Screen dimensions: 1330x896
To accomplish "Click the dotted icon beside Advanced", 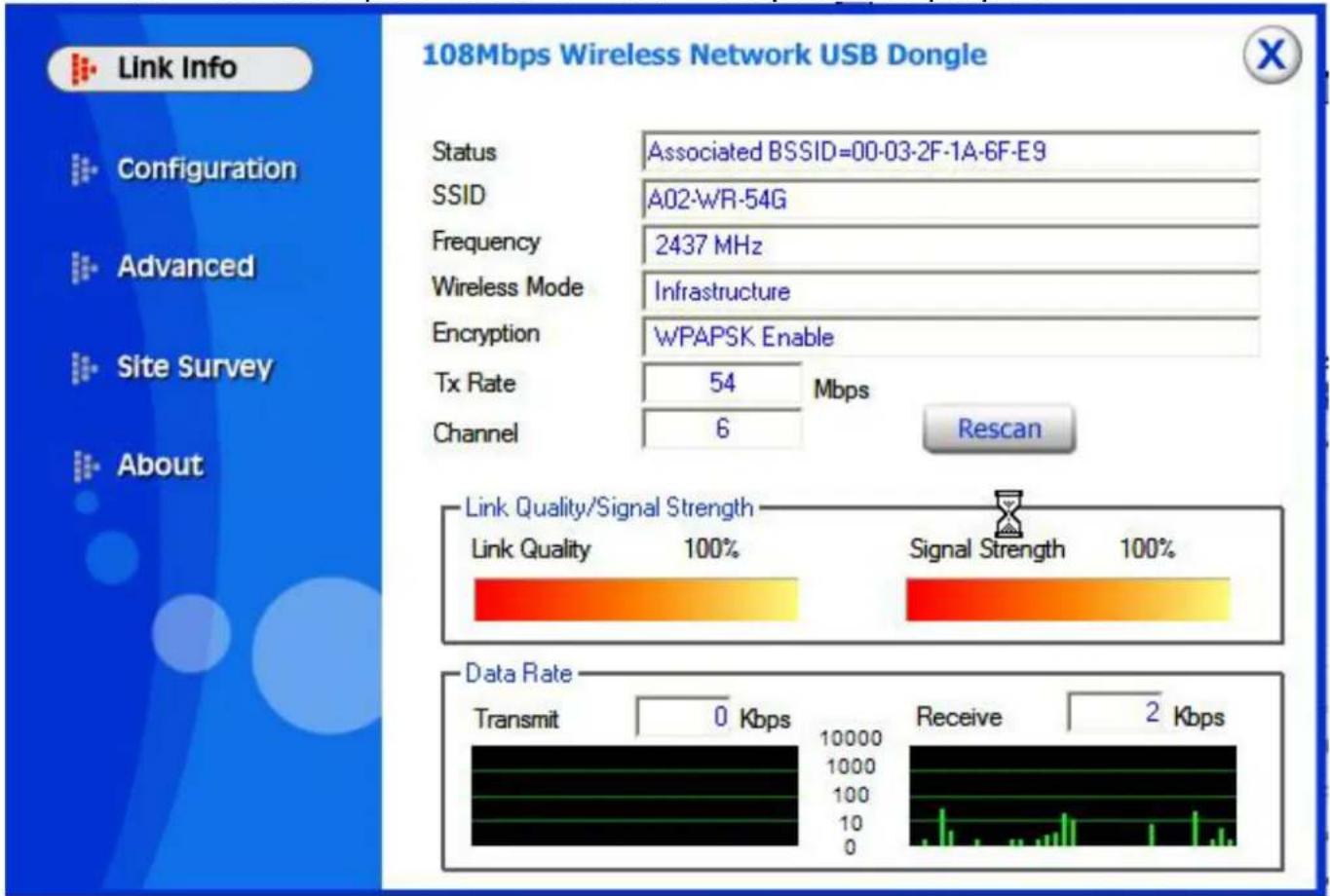I will pyautogui.click(x=85, y=267).
